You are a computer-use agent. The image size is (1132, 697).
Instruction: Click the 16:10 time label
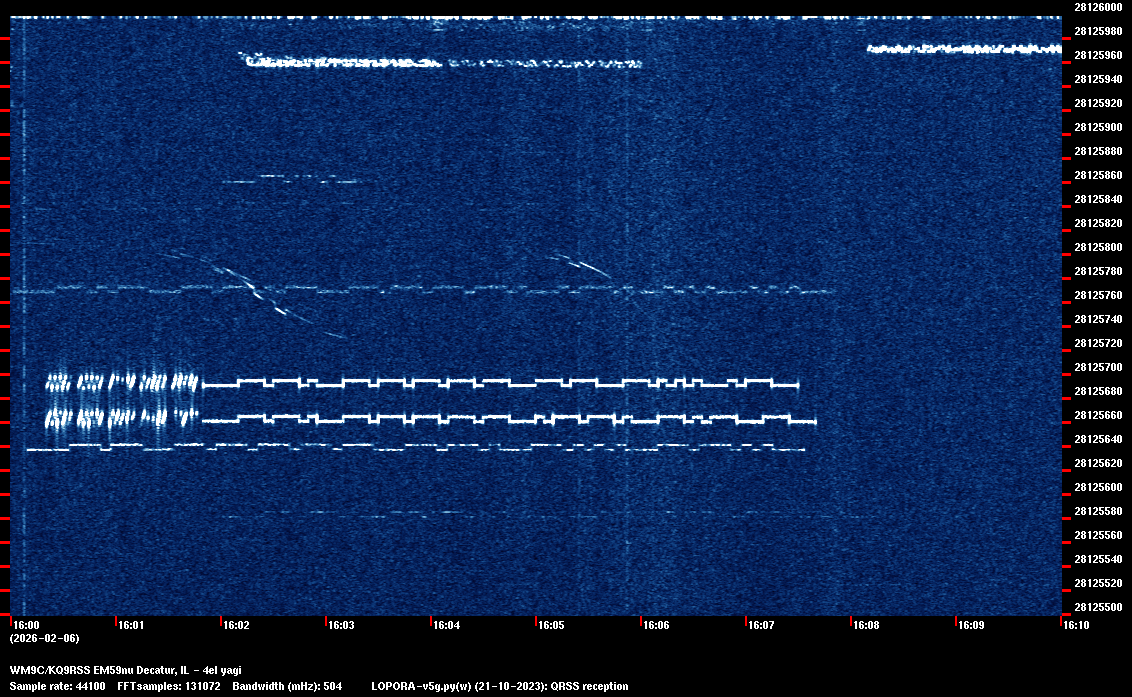point(1076,625)
